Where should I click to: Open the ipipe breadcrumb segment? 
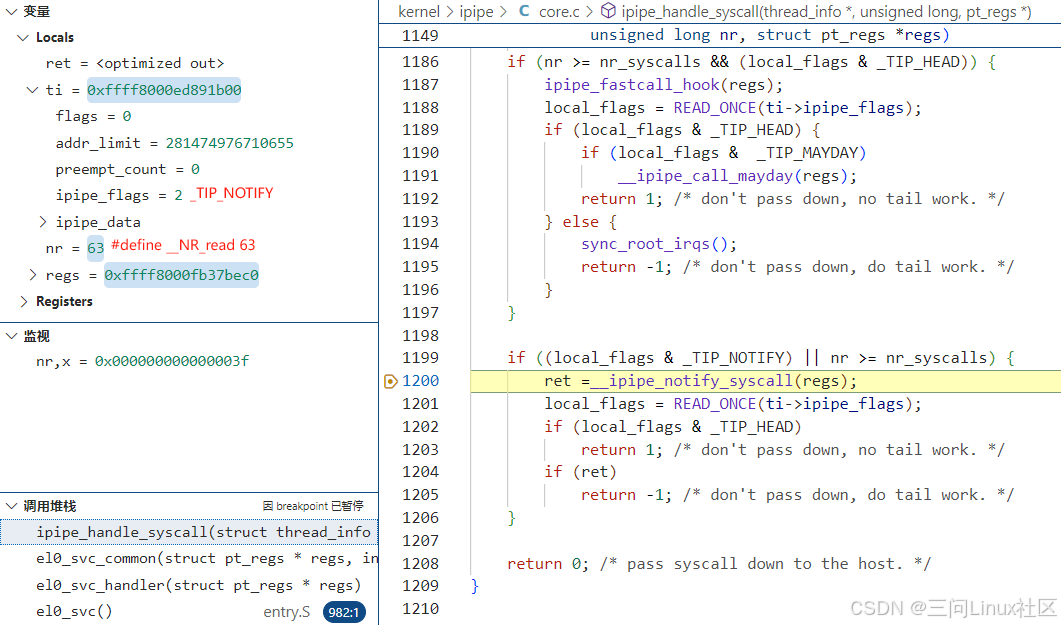(476, 11)
